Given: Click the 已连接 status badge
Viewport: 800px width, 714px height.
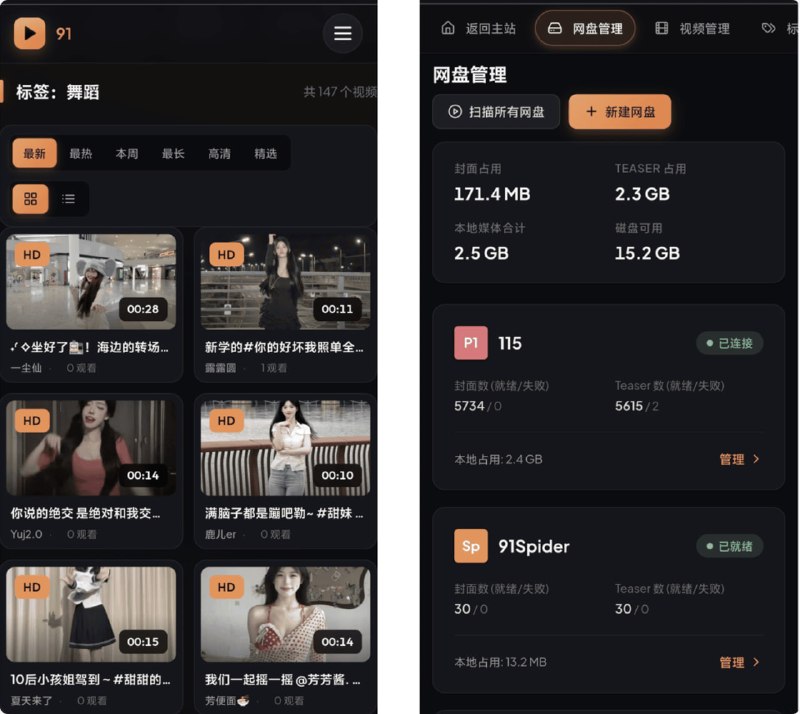Looking at the screenshot, I should point(730,343).
